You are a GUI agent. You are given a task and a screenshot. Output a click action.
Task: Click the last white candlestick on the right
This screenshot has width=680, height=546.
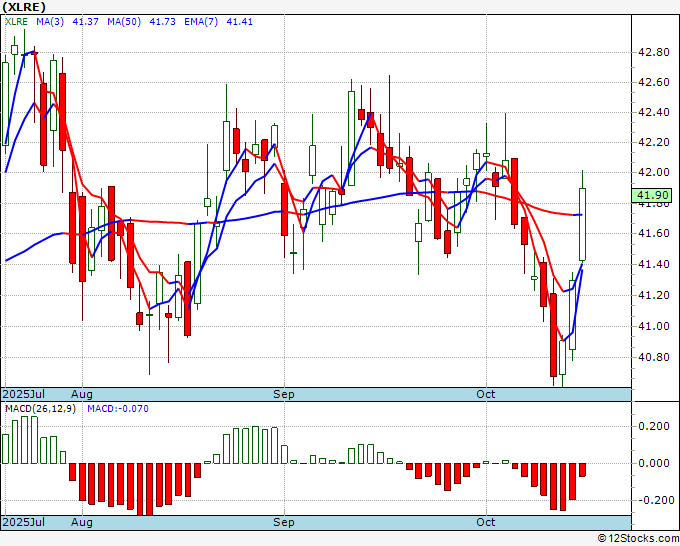click(x=583, y=224)
